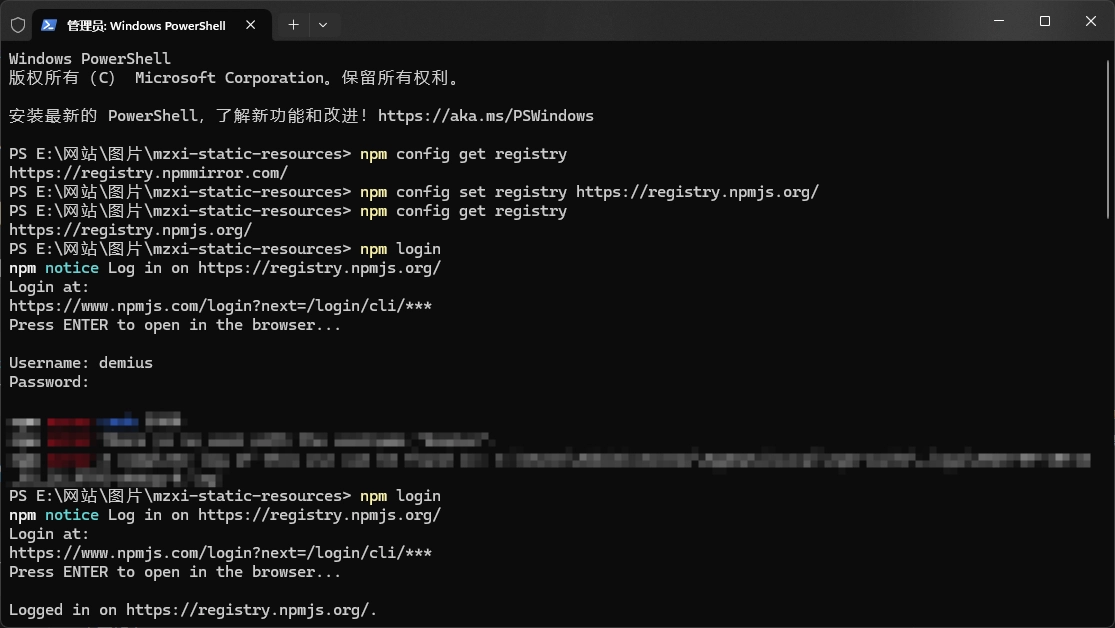Expand the new tab profile dropdown
The image size is (1115, 628).
pos(322,25)
